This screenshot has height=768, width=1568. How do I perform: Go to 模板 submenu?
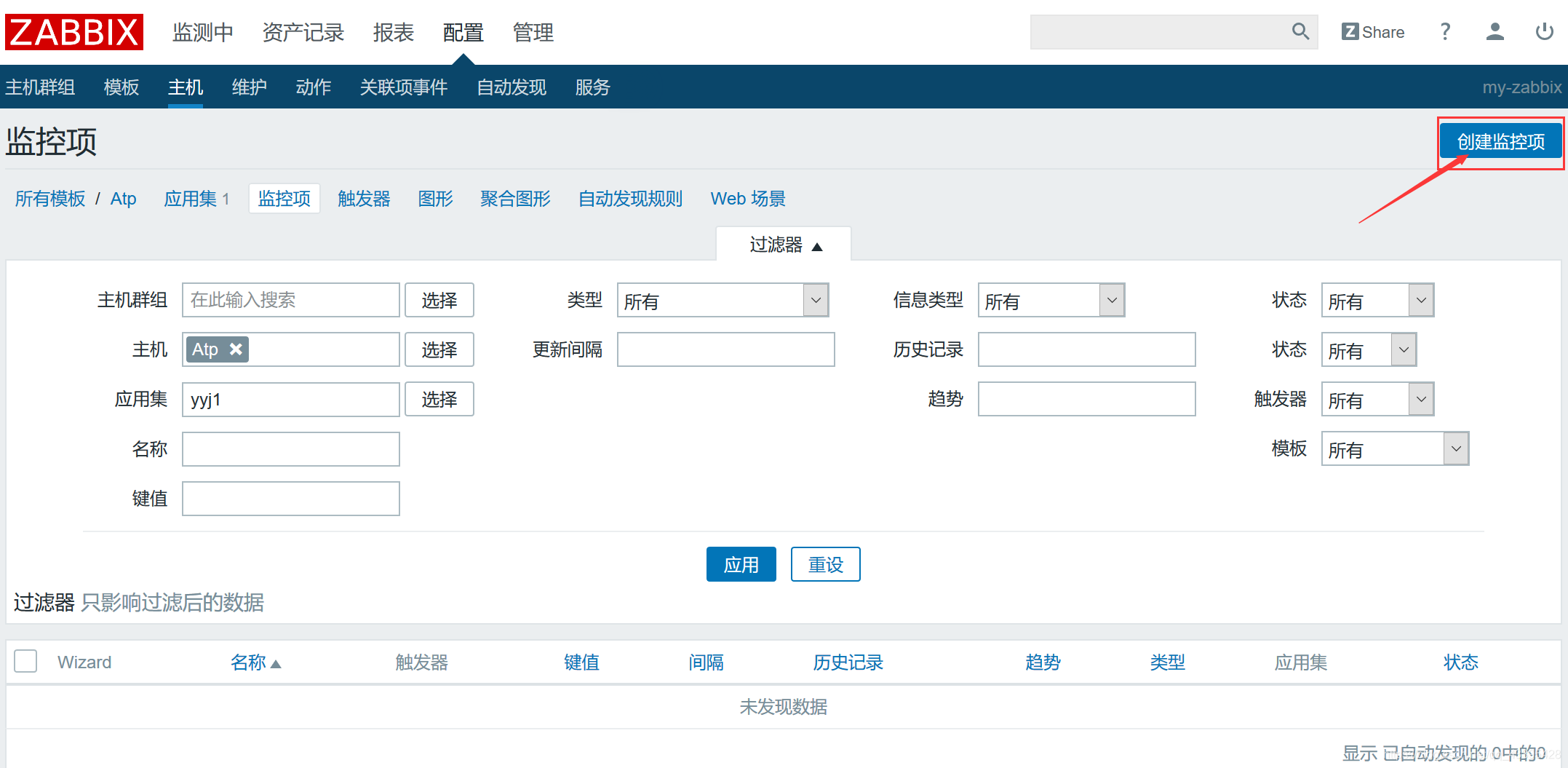click(x=122, y=87)
